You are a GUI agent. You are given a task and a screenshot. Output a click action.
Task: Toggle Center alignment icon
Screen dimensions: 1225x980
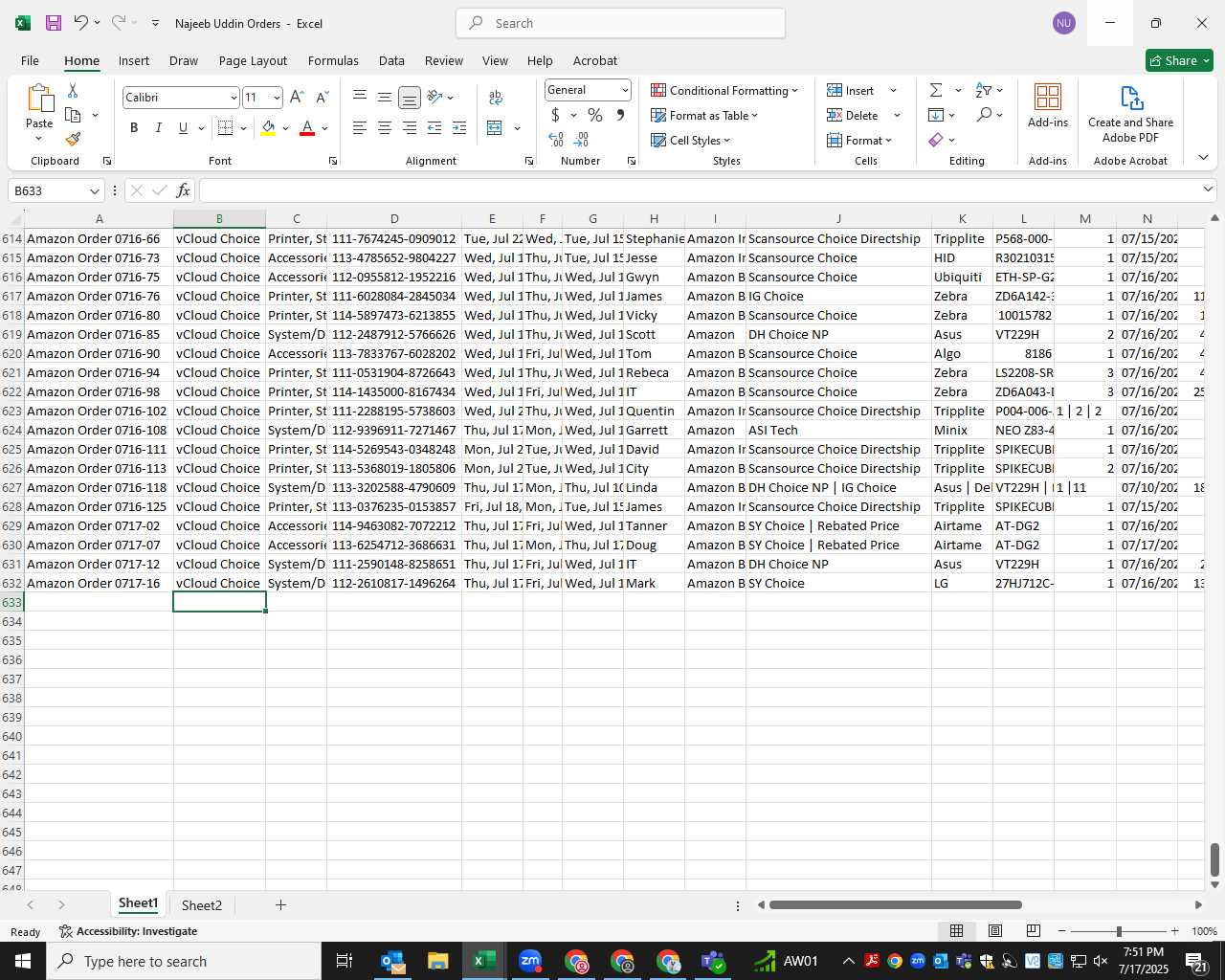pyautogui.click(x=384, y=127)
